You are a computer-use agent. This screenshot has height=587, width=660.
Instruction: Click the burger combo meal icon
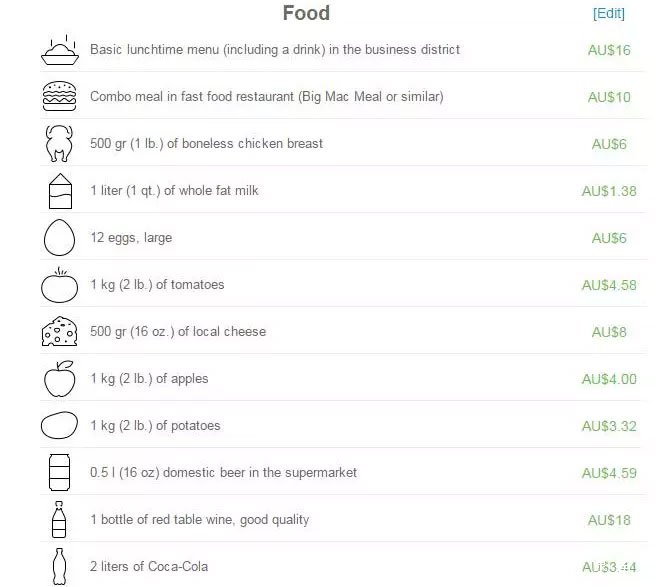click(60, 96)
